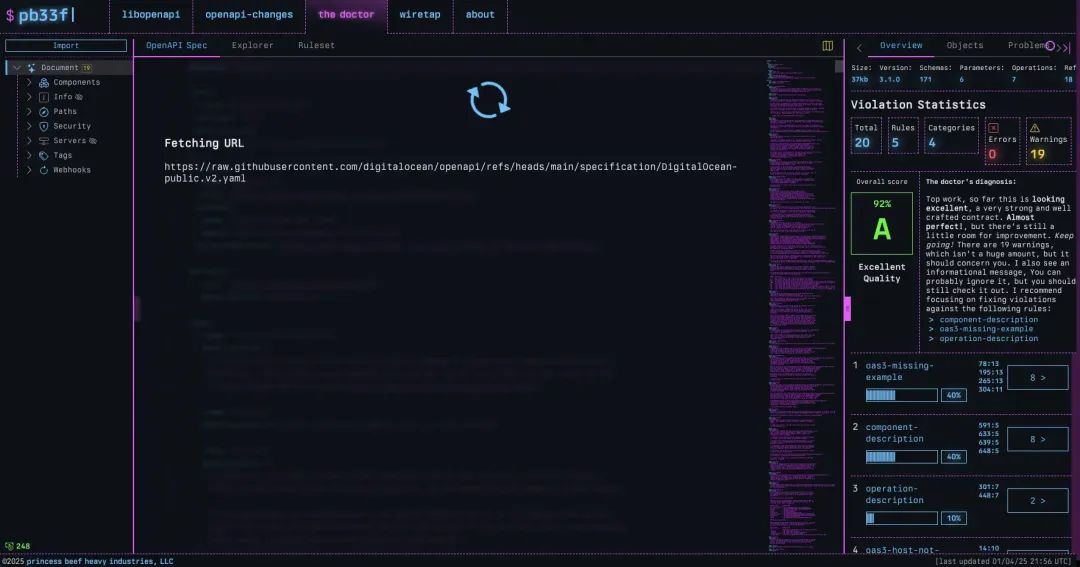Expand the Info tree node chevron
The height and width of the screenshot is (567, 1080).
coord(29,97)
